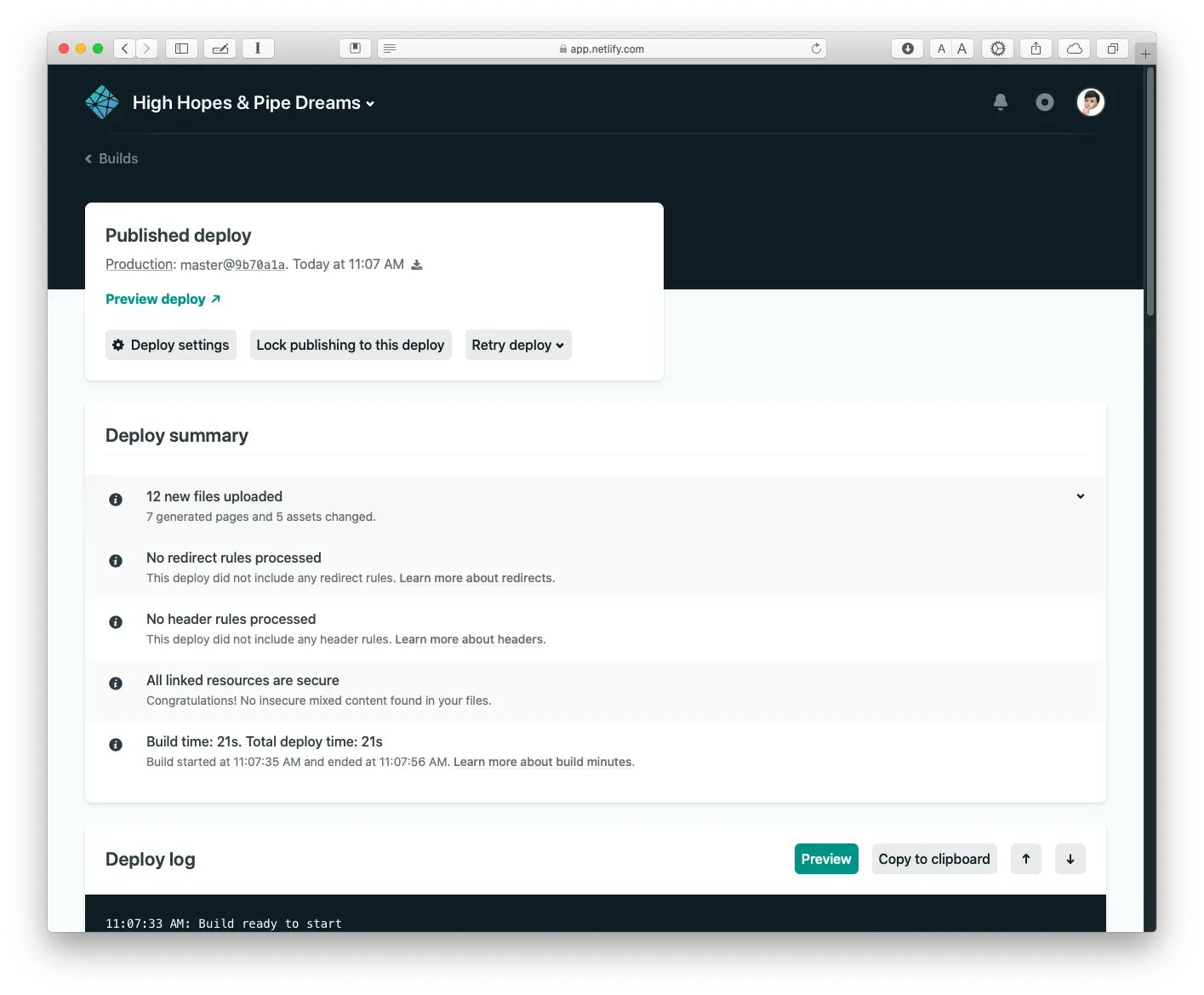Screen dimensions: 1204x995
Task: Click the text cursor toolbar icon
Action: 258,49
